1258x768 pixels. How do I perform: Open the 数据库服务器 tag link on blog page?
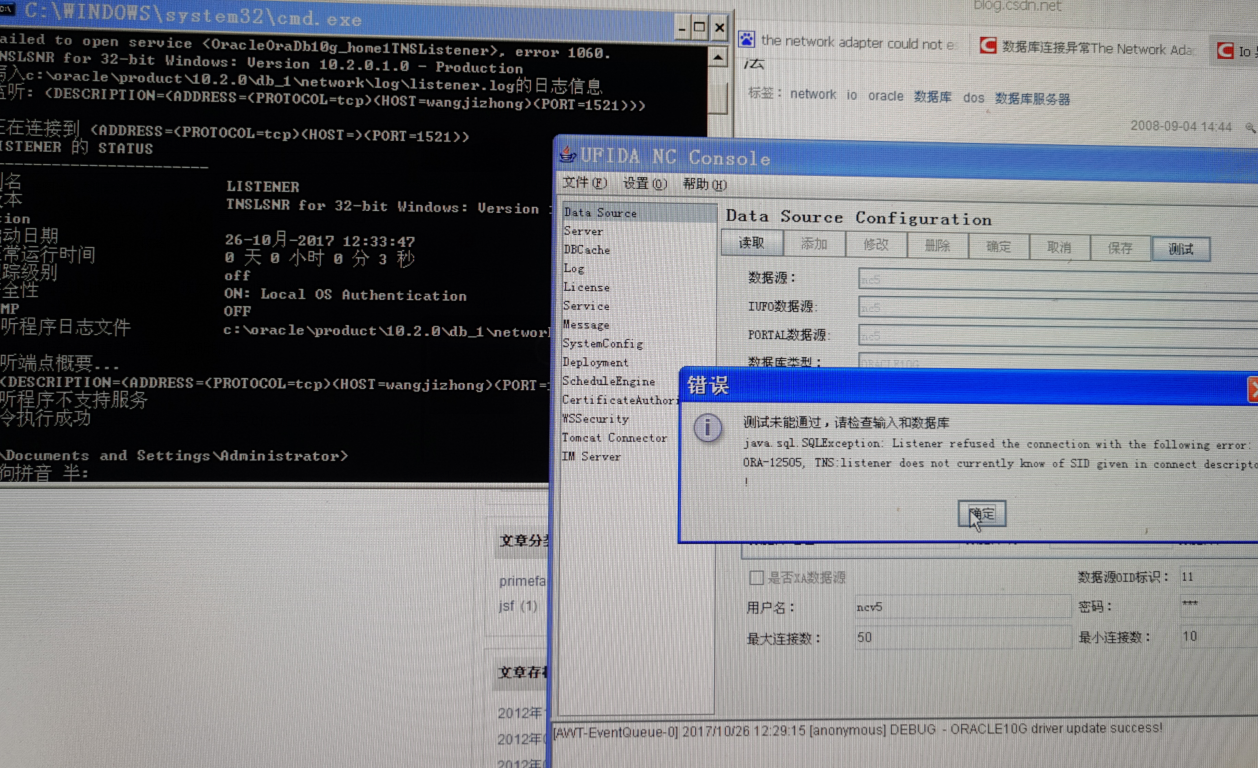[x=1033, y=99]
